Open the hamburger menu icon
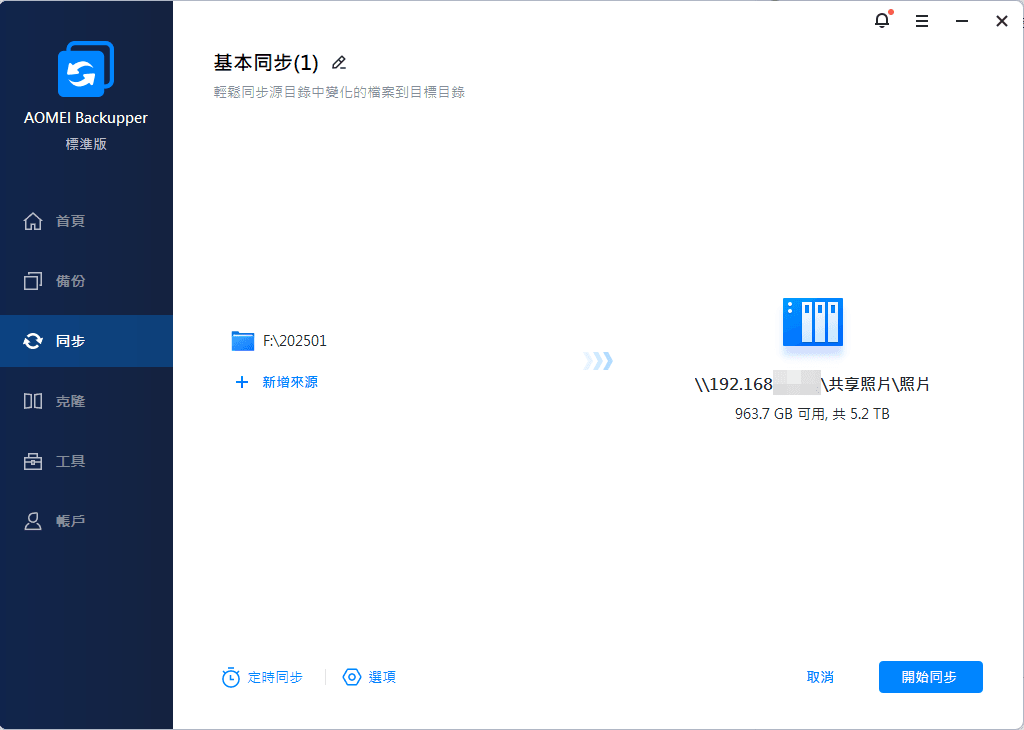The height and width of the screenshot is (730, 1024). pyautogui.click(x=921, y=21)
